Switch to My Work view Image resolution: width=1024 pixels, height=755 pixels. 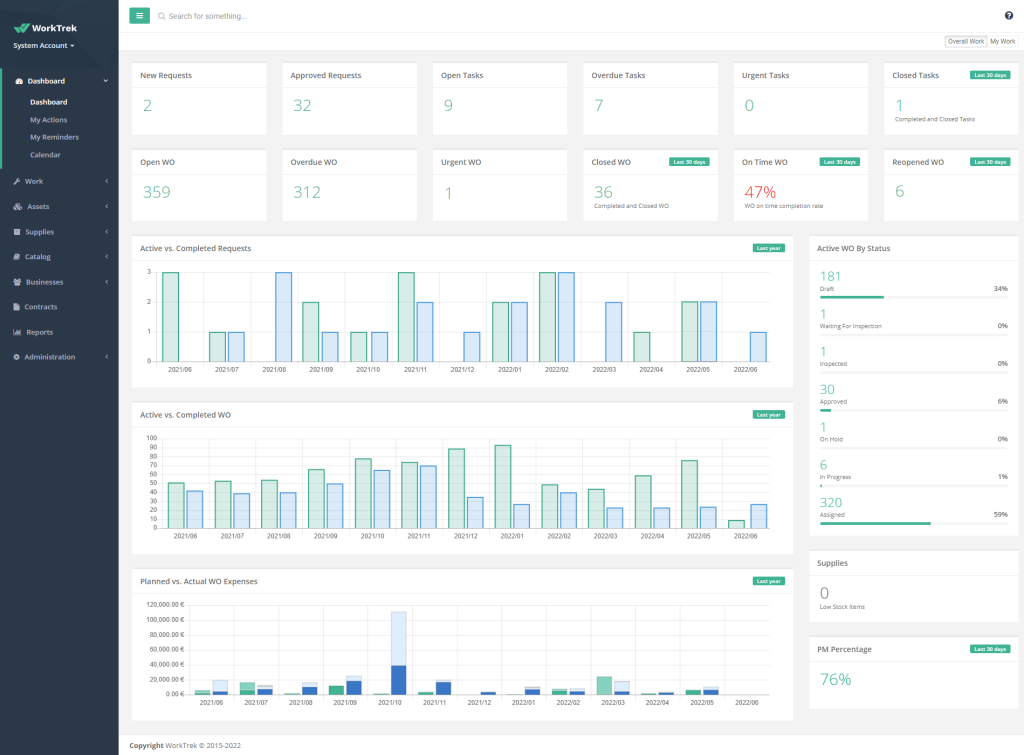coord(1003,40)
